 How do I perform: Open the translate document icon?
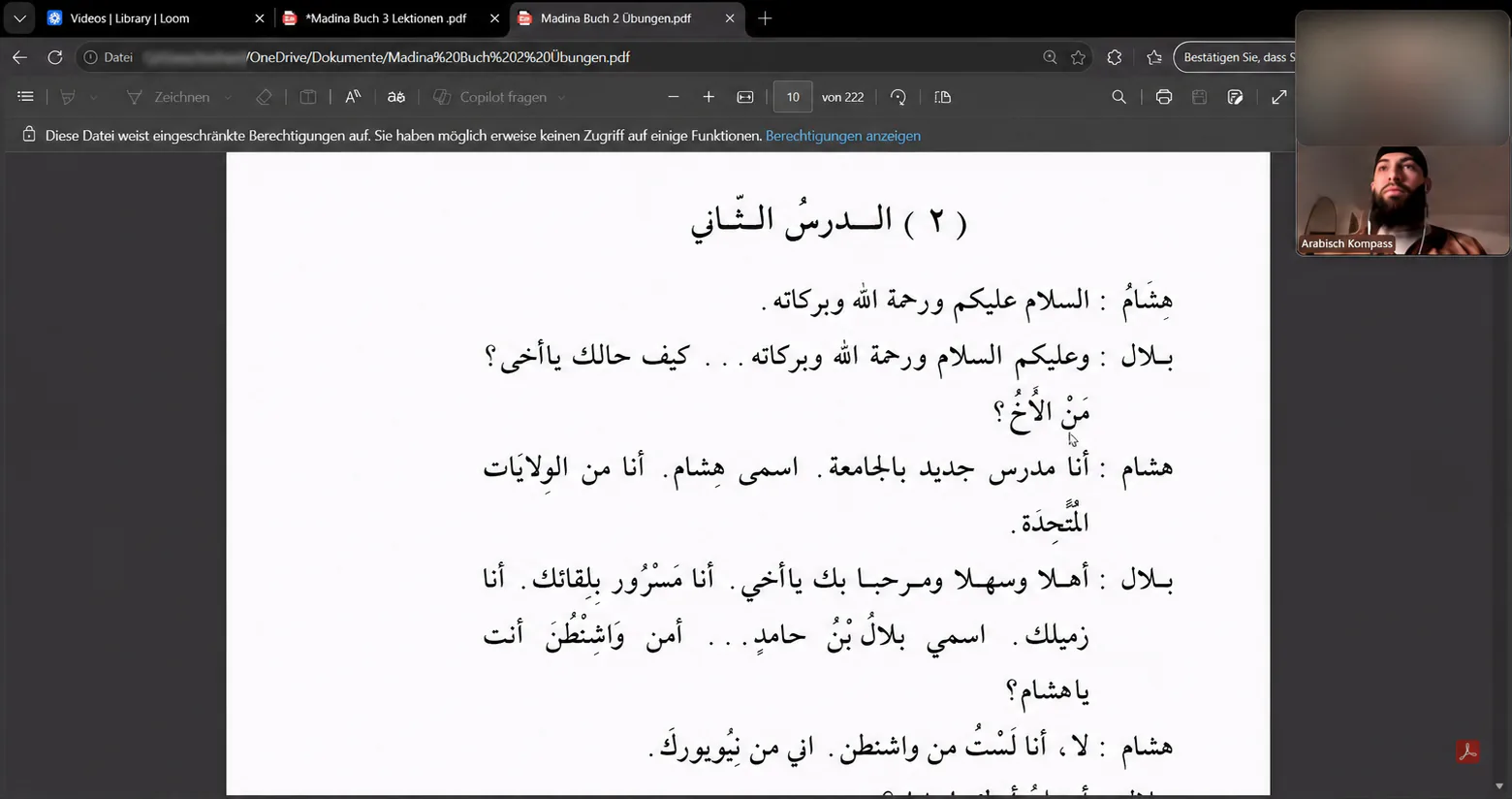[396, 97]
